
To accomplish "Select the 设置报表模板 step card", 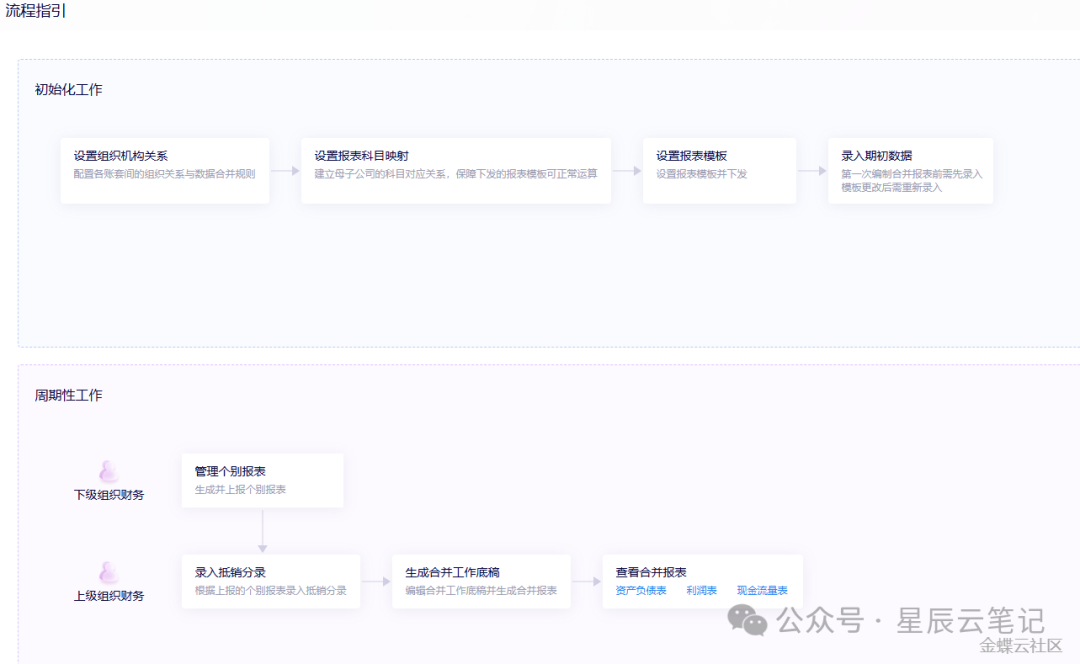I will (x=719, y=171).
